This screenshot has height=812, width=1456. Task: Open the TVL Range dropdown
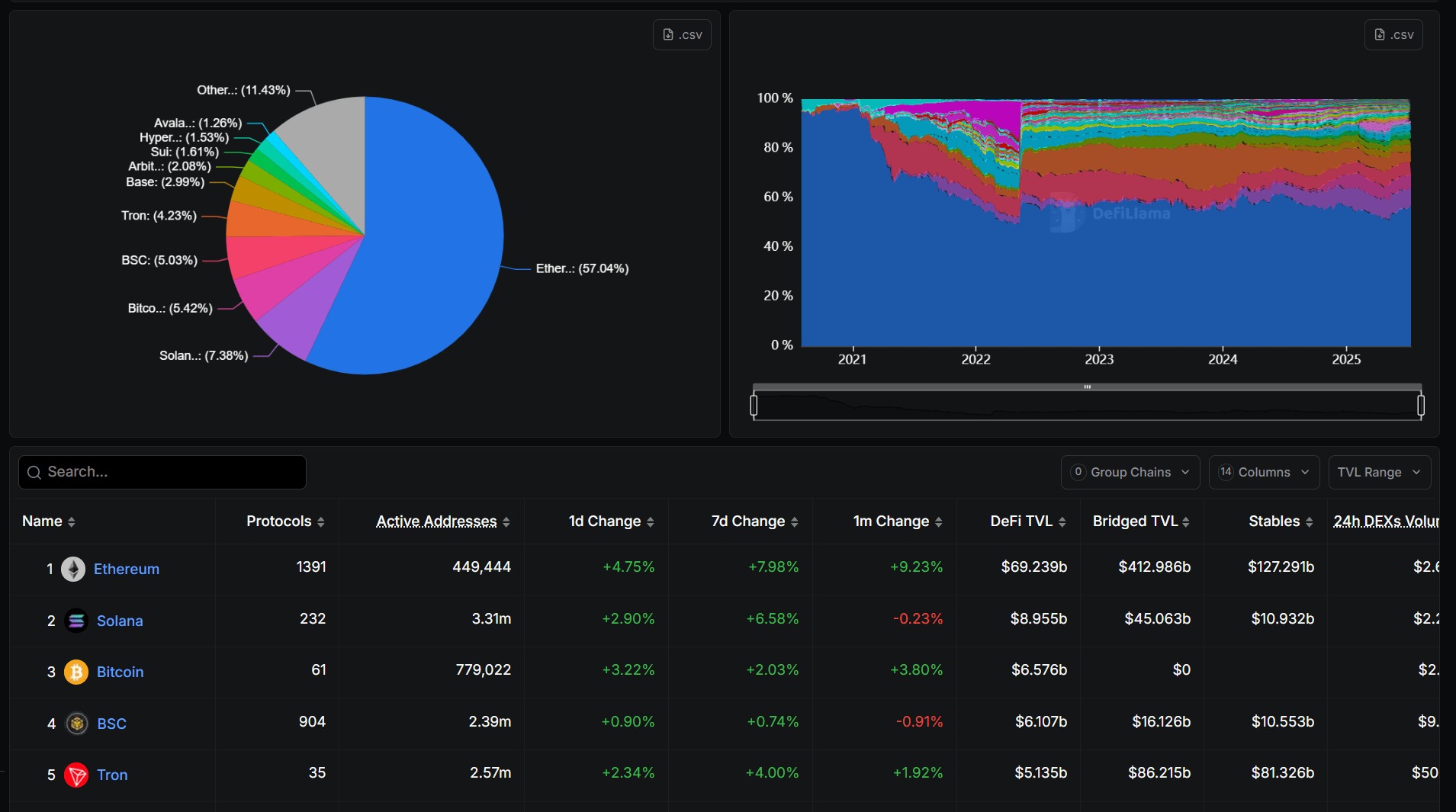[1380, 472]
